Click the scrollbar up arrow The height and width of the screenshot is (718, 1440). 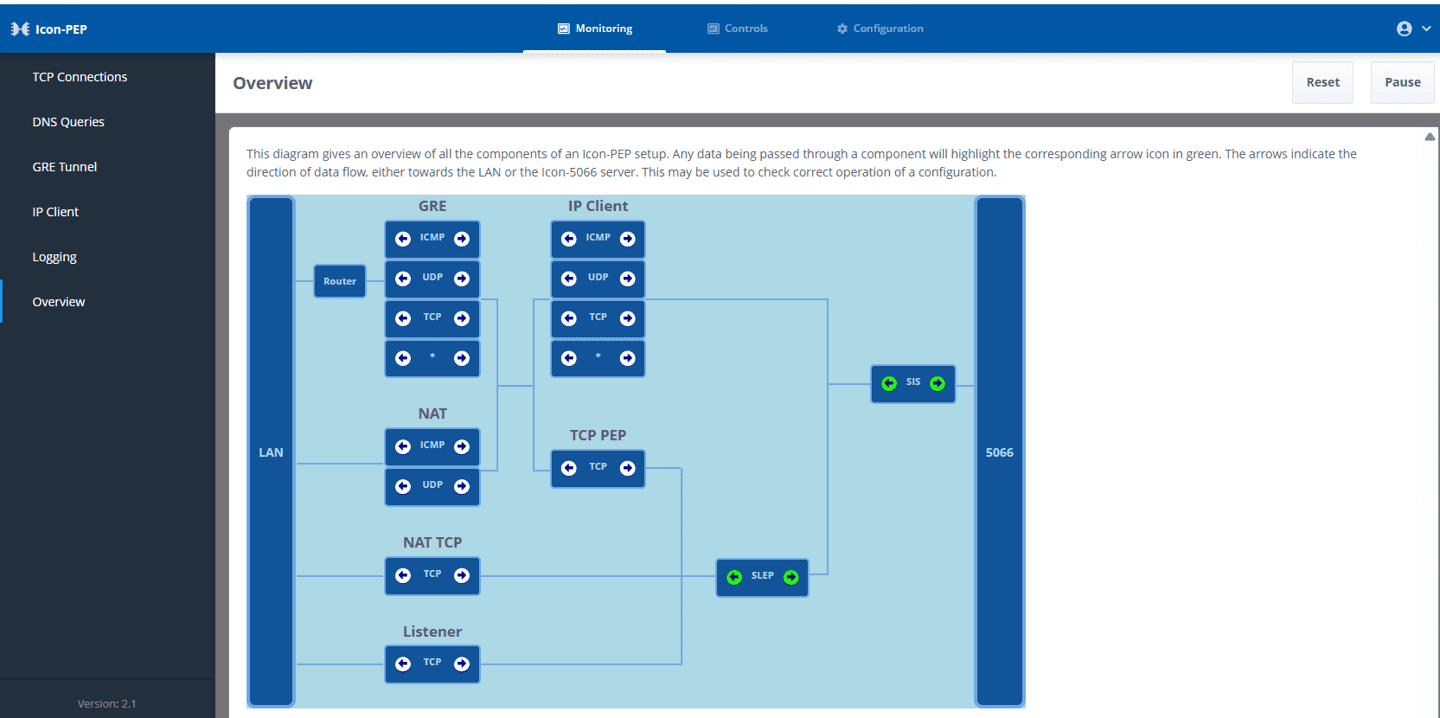pyautogui.click(x=1429, y=137)
